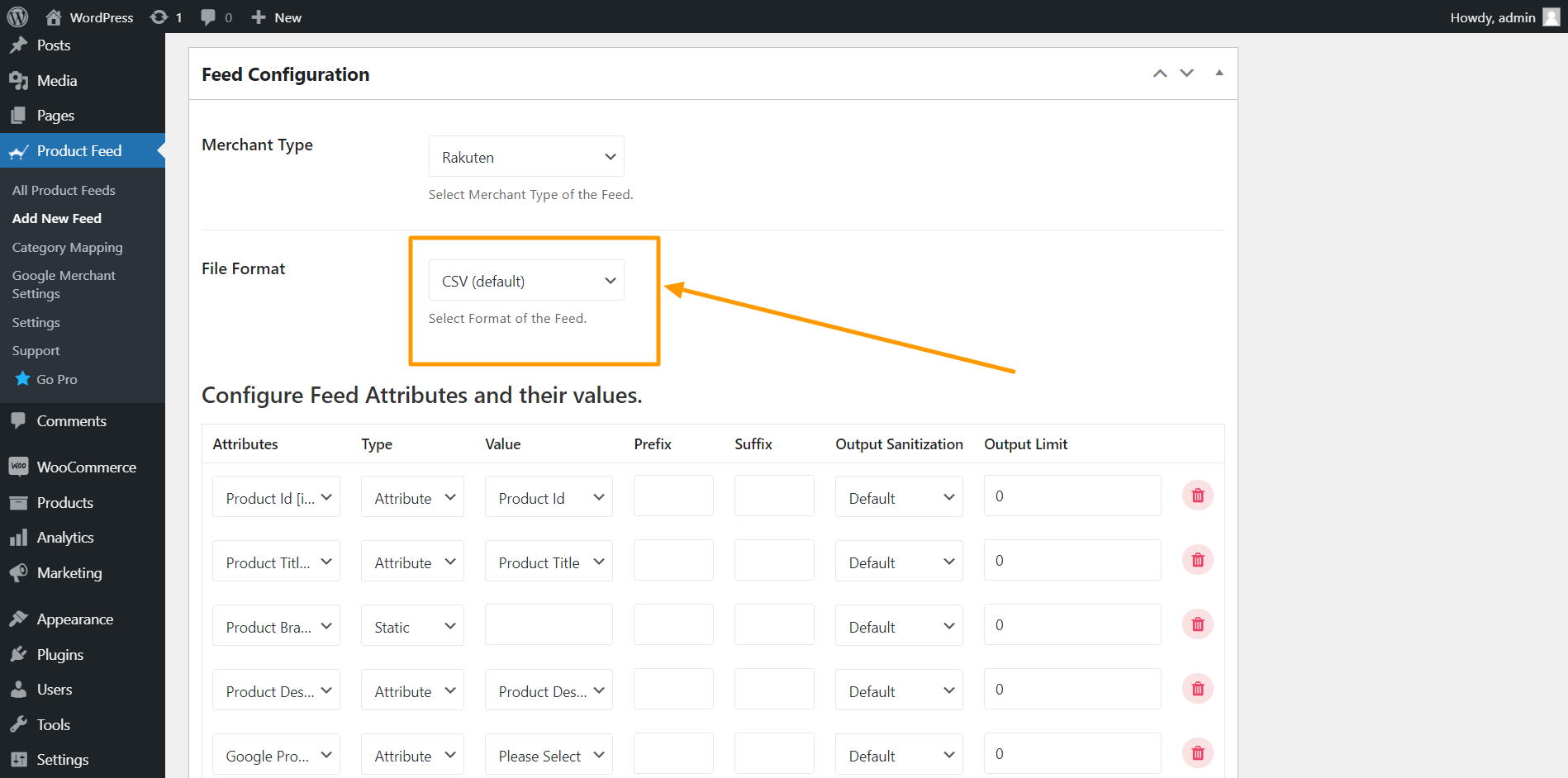The width and height of the screenshot is (1568, 778).
Task: Click the WordPress logo in the admin bar
Action: pyautogui.click(x=17, y=17)
